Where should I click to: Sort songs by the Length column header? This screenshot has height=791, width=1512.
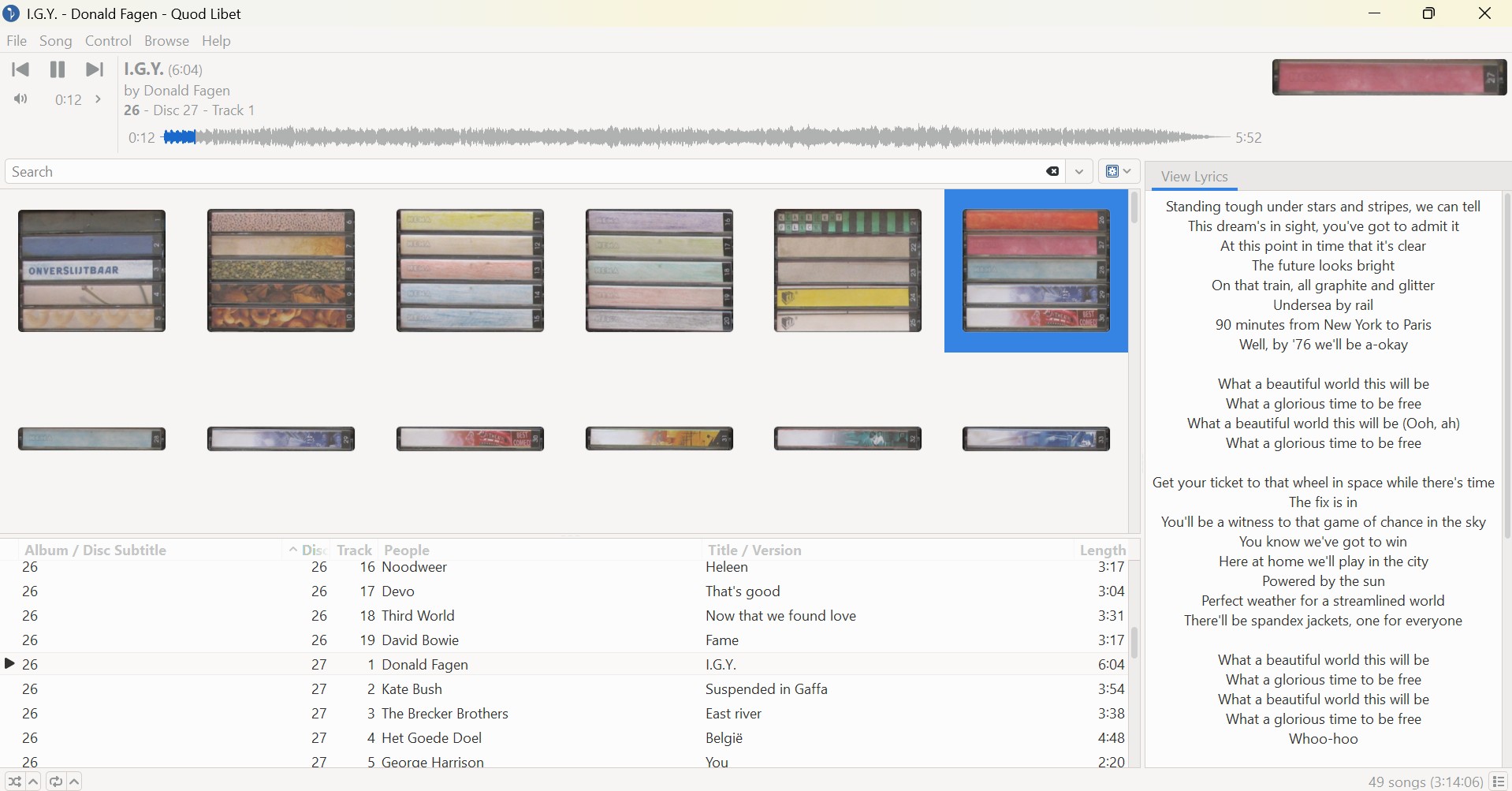[x=1102, y=550]
